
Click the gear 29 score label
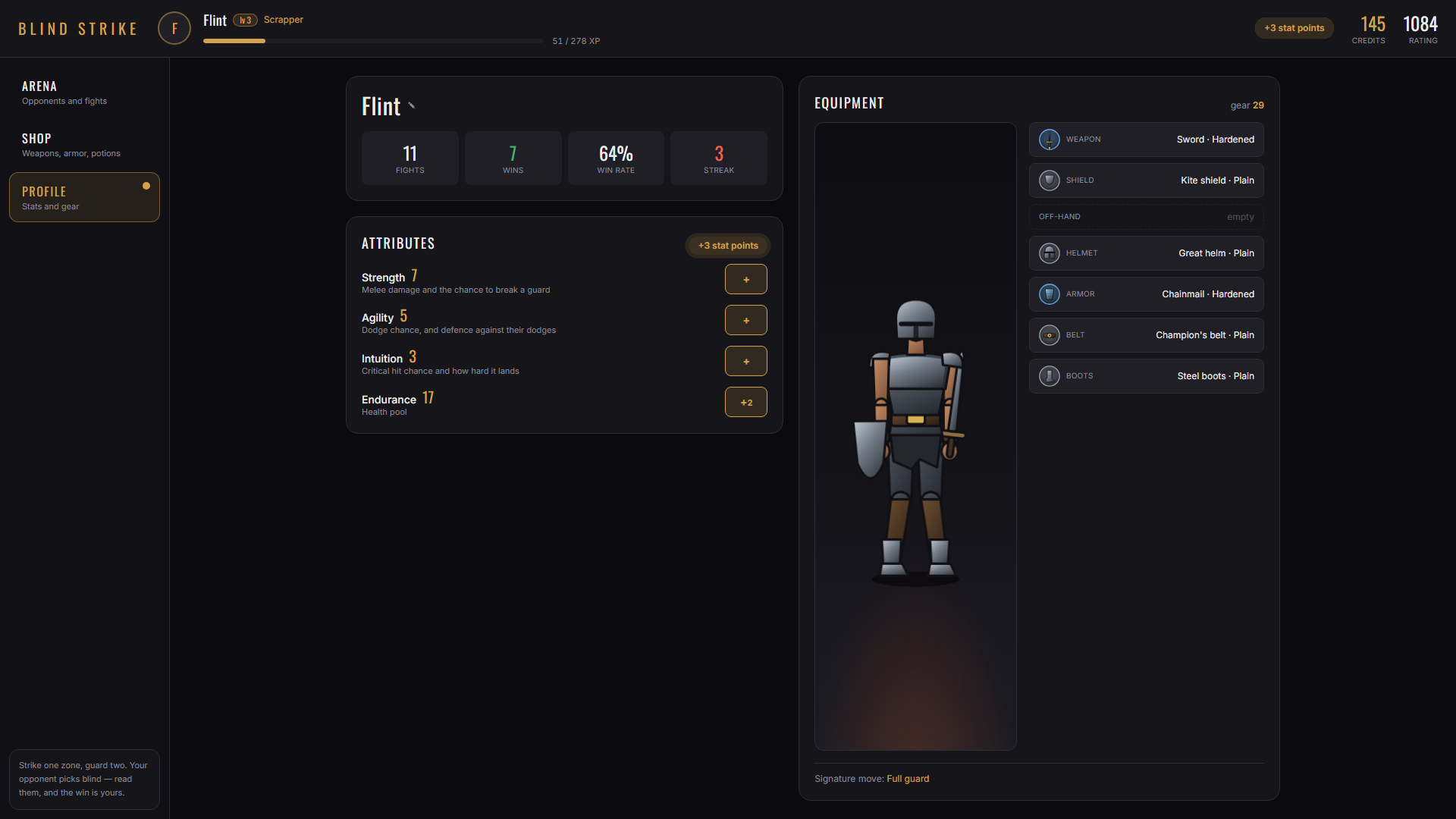[x=1247, y=105]
